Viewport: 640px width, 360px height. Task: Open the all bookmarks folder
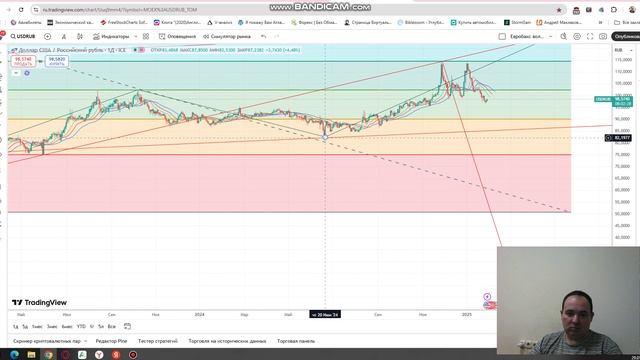click(x=627, y=22)
